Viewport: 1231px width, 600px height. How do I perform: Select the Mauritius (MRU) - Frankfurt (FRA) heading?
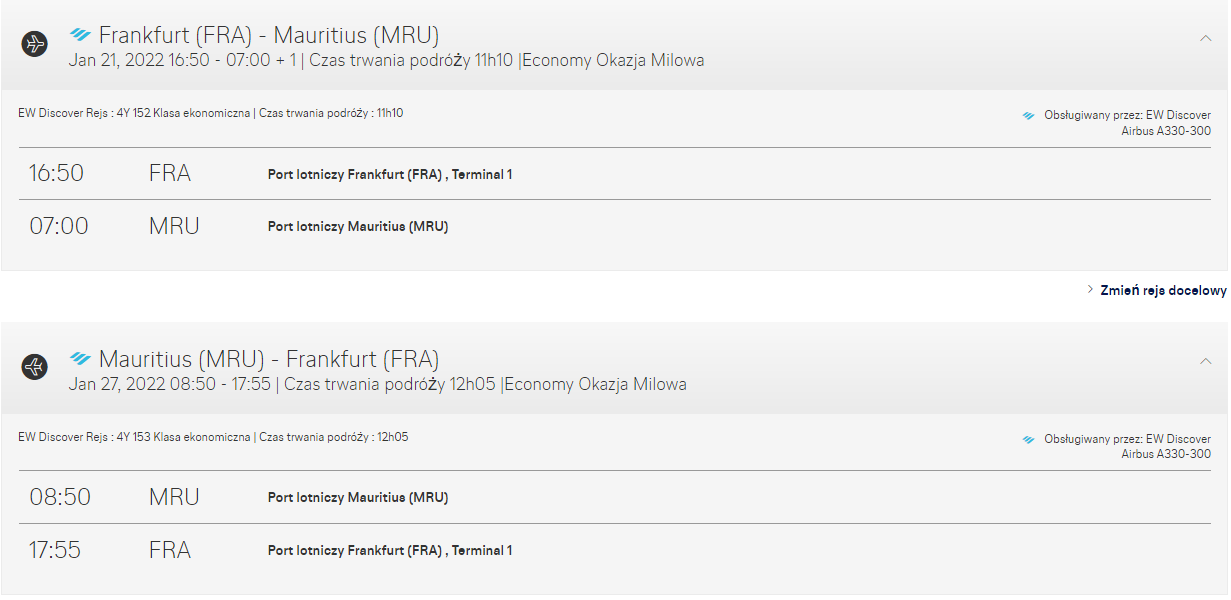pos(269,359)
